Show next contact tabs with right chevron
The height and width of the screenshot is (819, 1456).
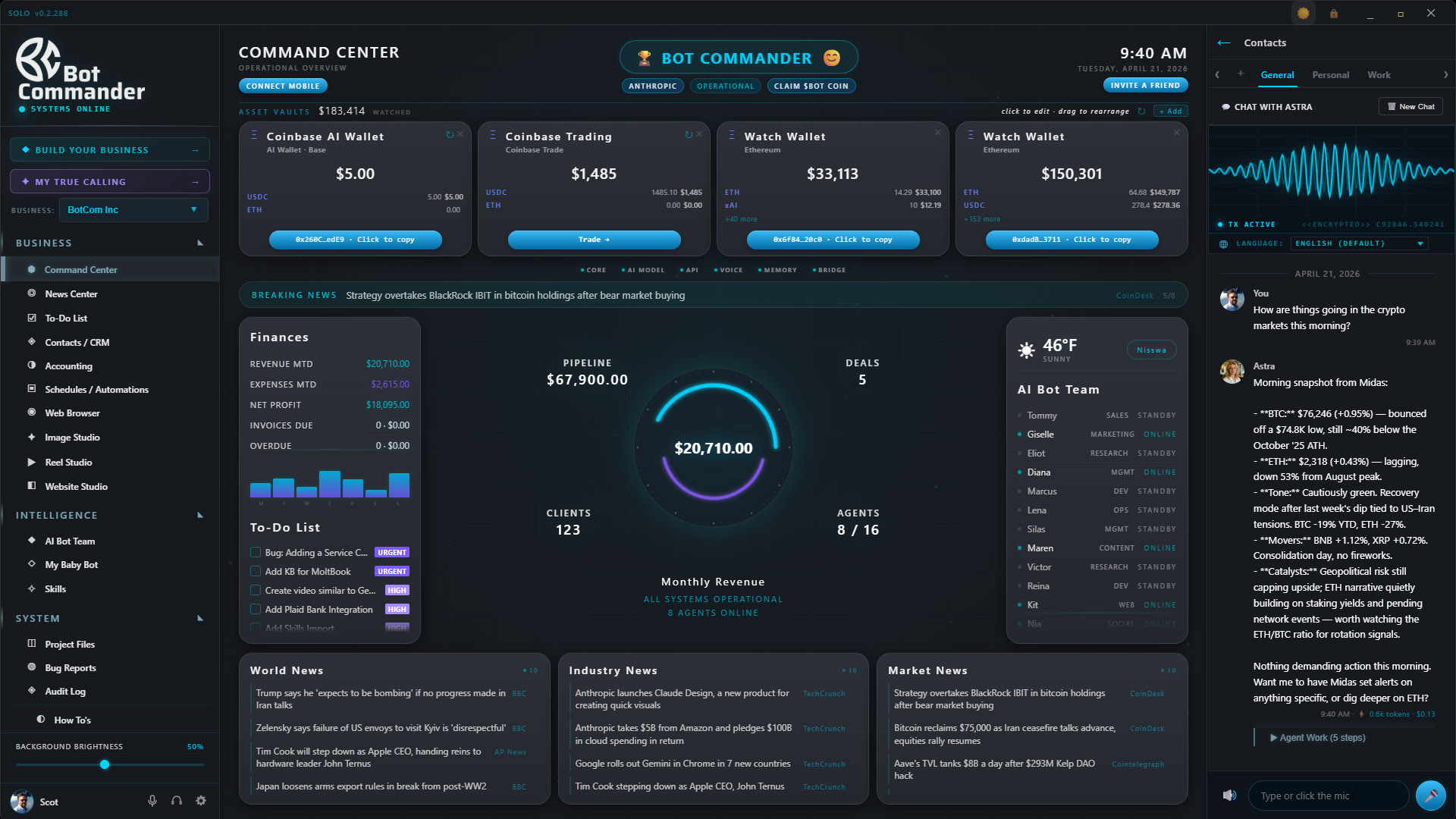[x=1445, y=74]
